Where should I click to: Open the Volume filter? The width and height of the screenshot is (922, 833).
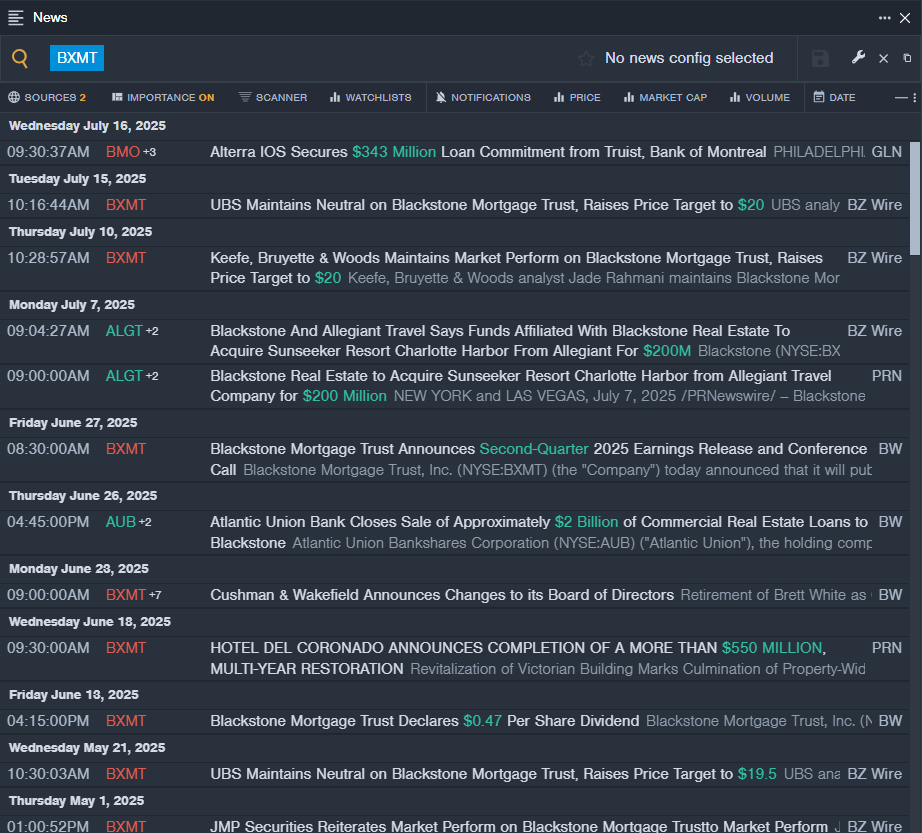[760, 98]
